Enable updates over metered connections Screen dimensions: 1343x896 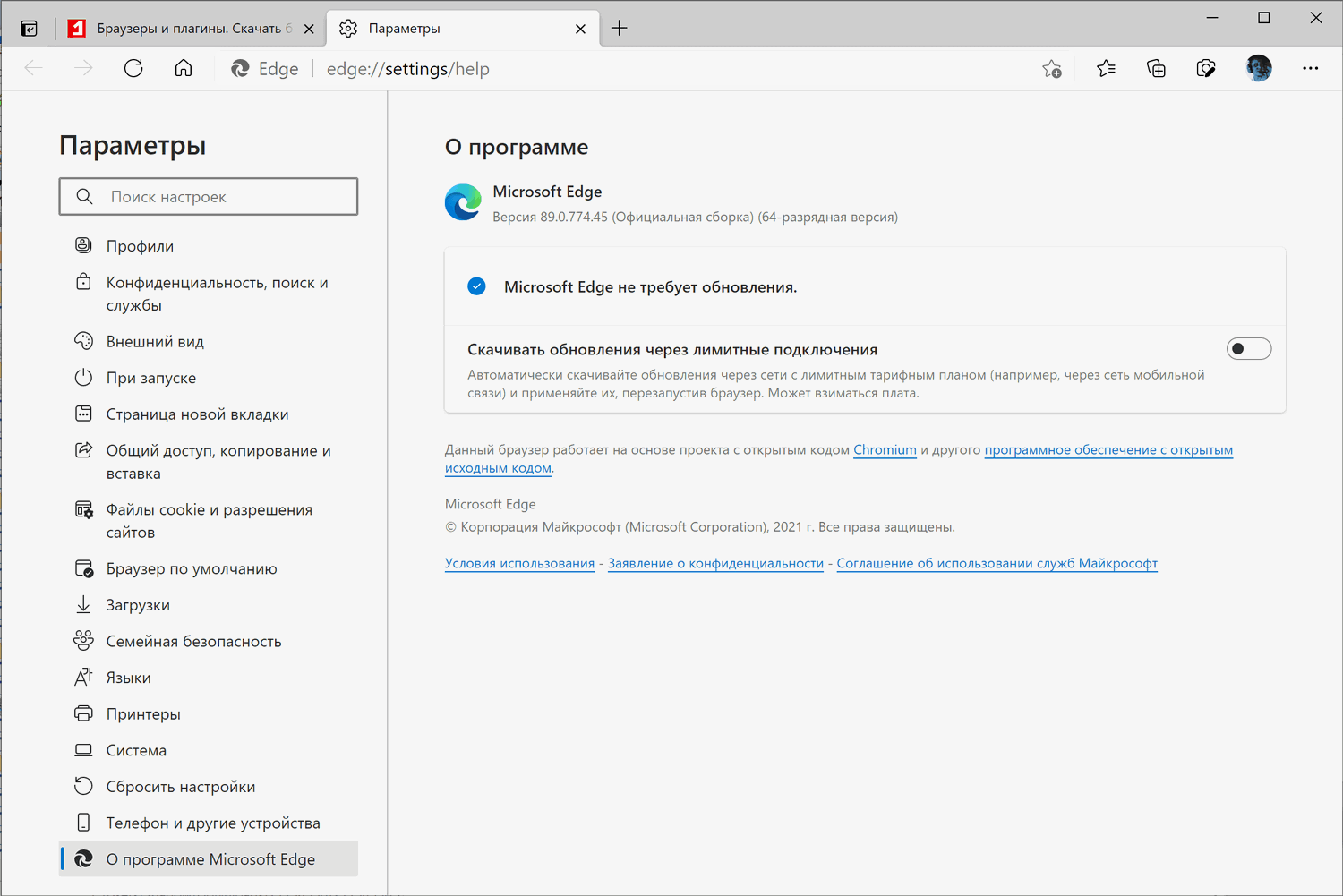(x=1249, y=348)
